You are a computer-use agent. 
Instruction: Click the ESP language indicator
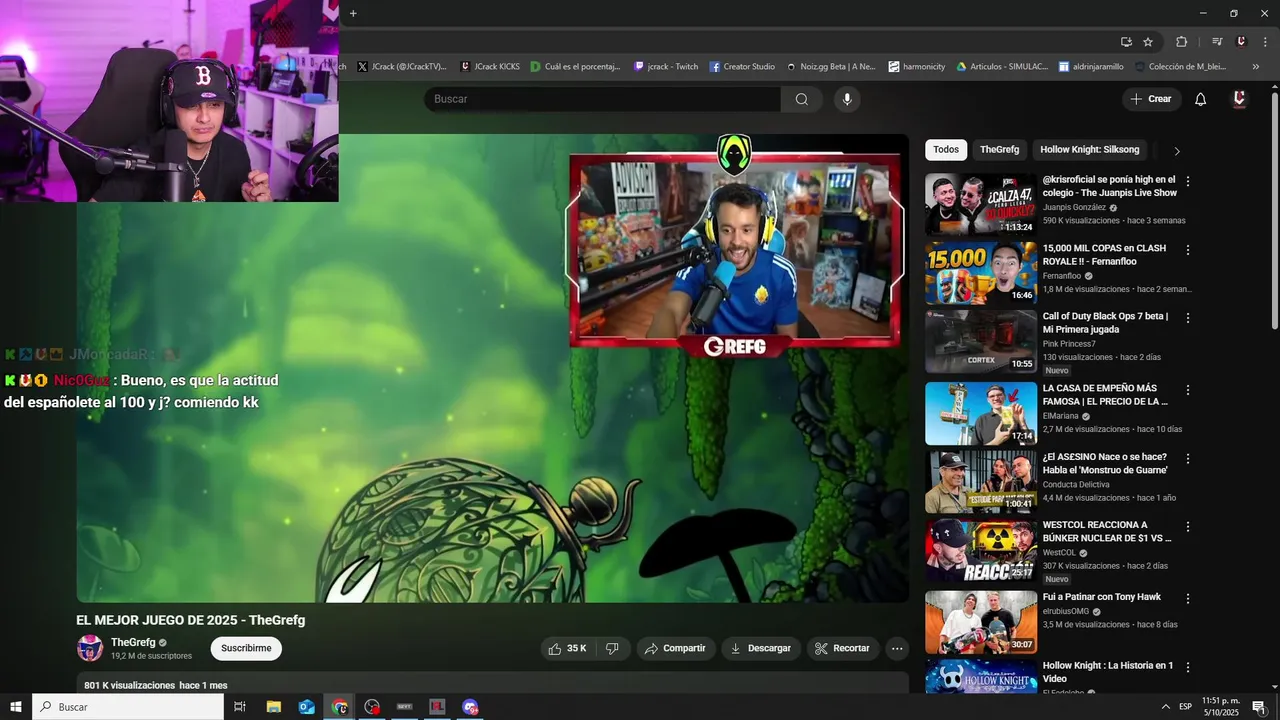point(1185,707)
